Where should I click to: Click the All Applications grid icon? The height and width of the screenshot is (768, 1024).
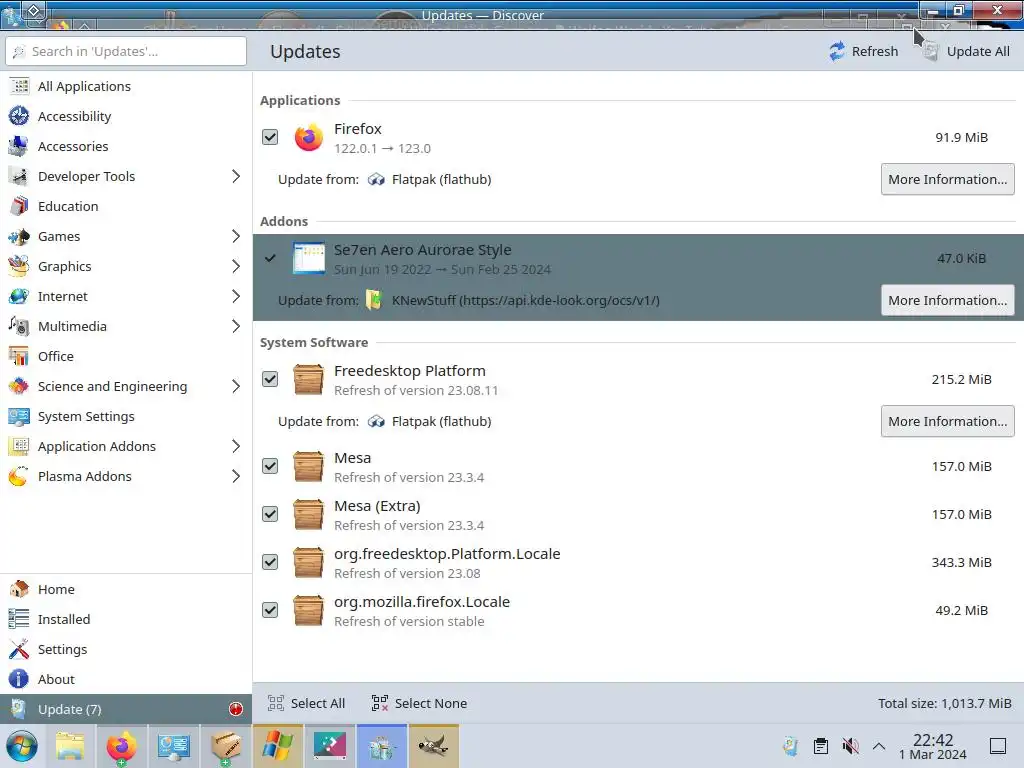(19, 86)
